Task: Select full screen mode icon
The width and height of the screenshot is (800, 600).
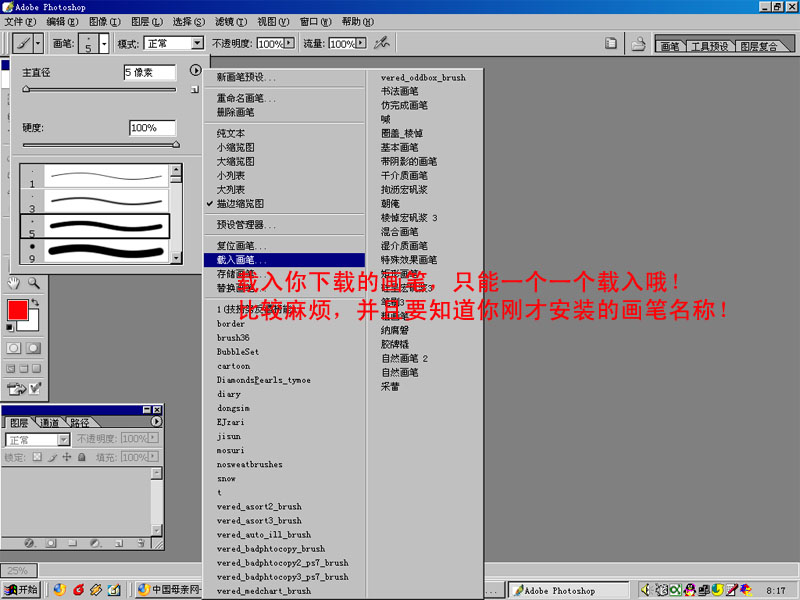Action: click(x=36, y=368)
